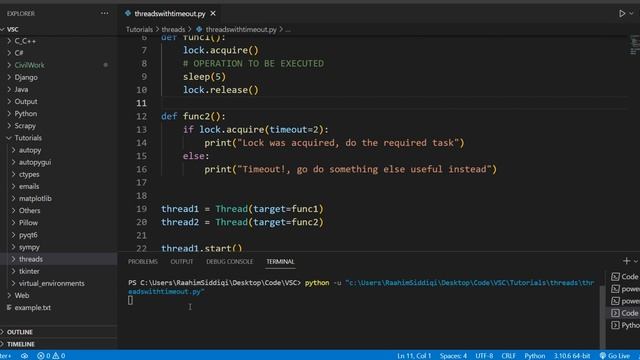Select the threads folder in Explorer
640x360 pixels.
coord(31,259)
